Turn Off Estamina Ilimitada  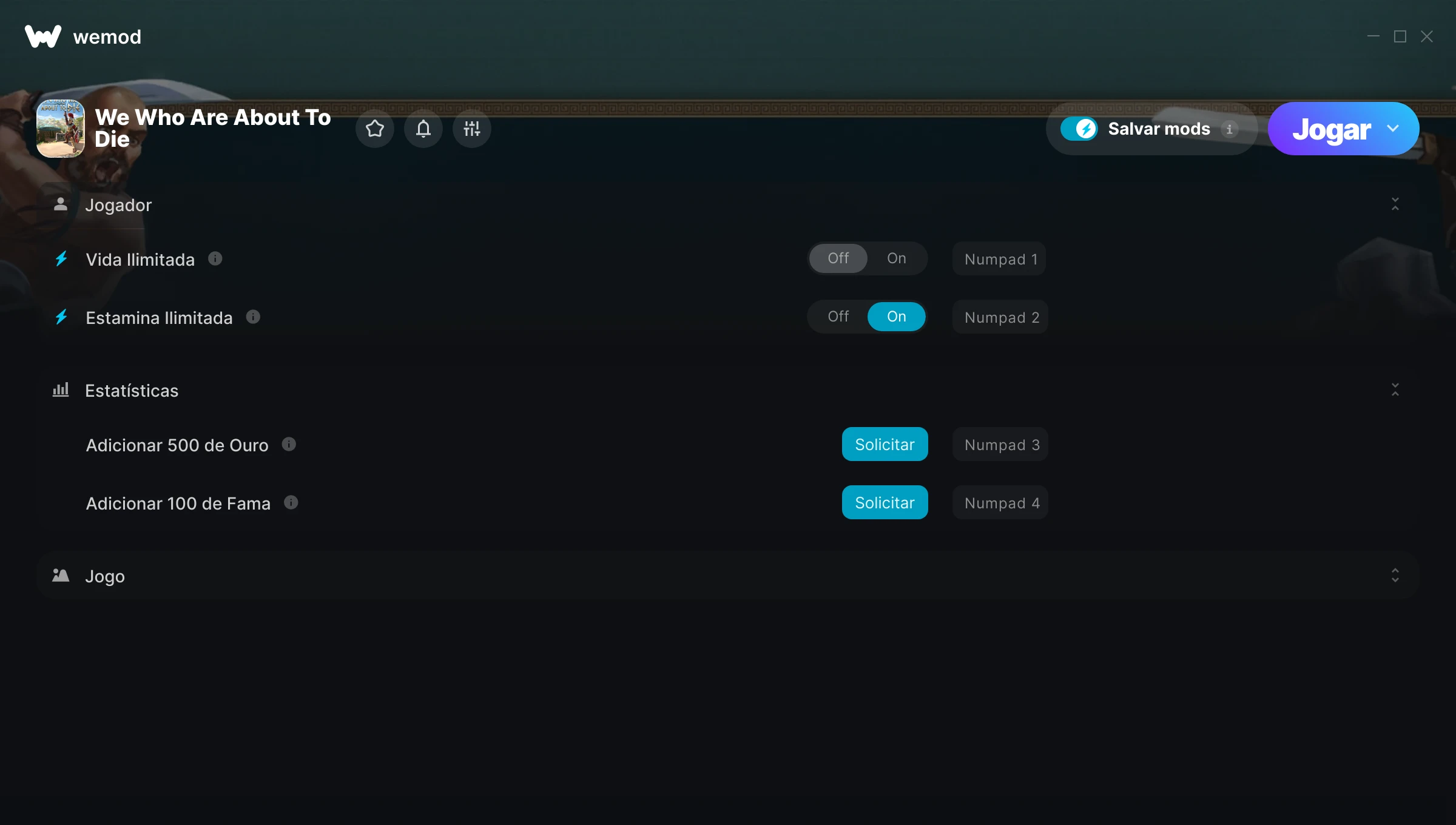tap(838, 317)
